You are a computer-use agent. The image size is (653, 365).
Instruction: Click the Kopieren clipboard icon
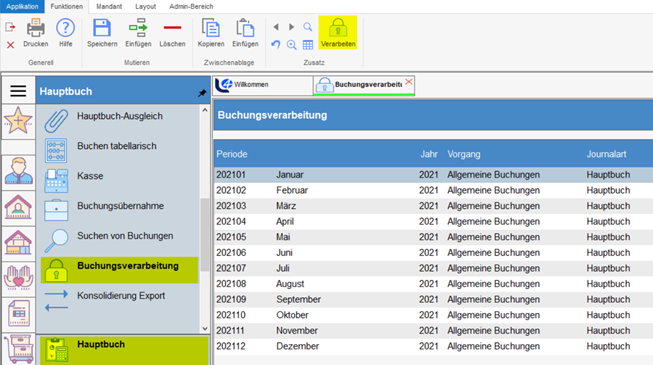click(x=211, y=28)
